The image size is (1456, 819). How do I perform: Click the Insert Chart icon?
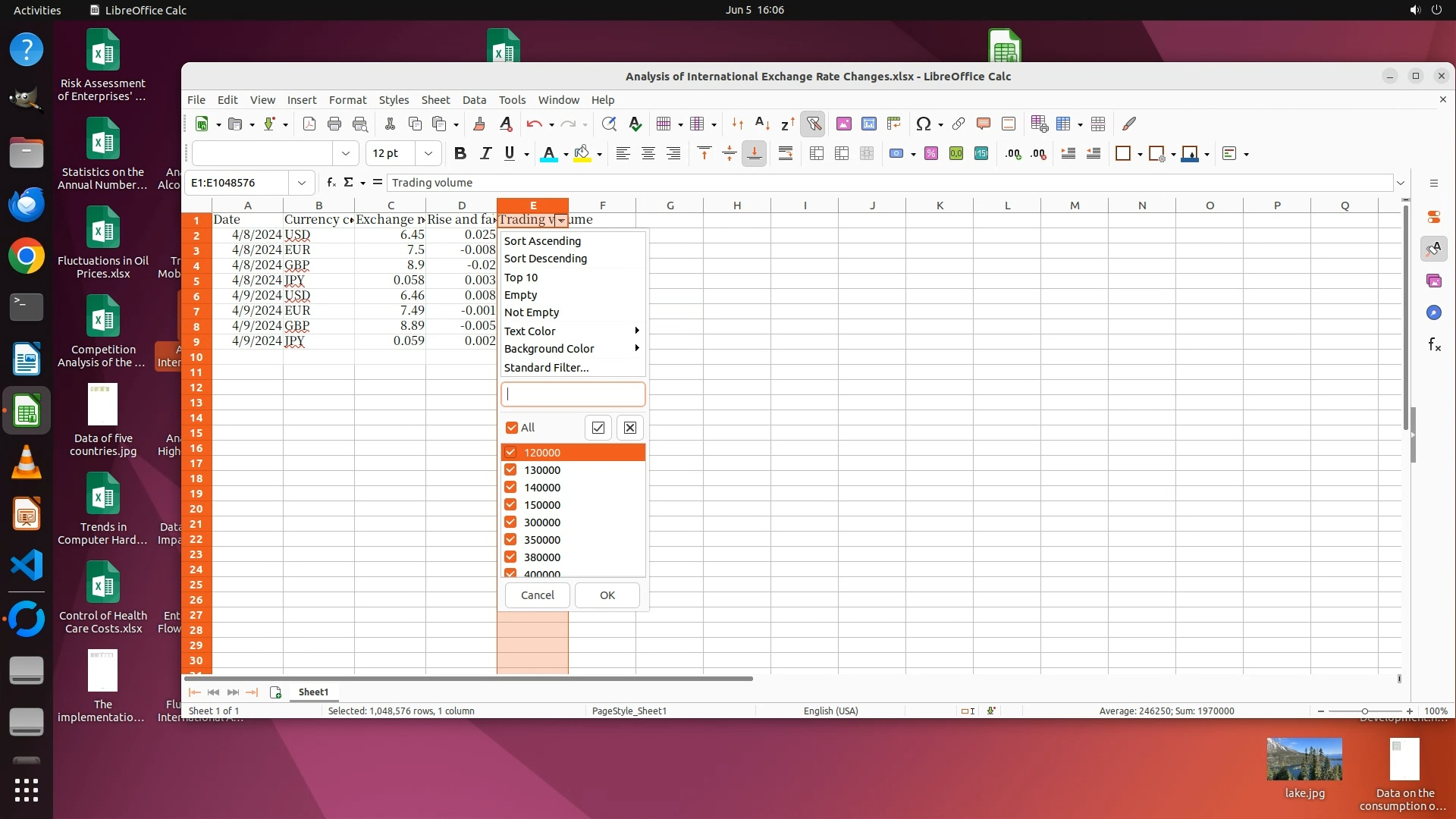(x=869, y=124)
